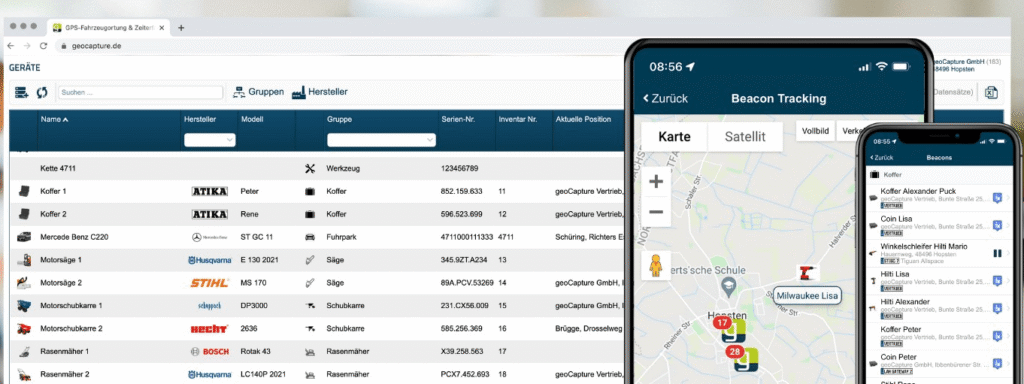
Task: Click the Mercede Benz C220 thumbnail
Action: (x=24, y=237)
